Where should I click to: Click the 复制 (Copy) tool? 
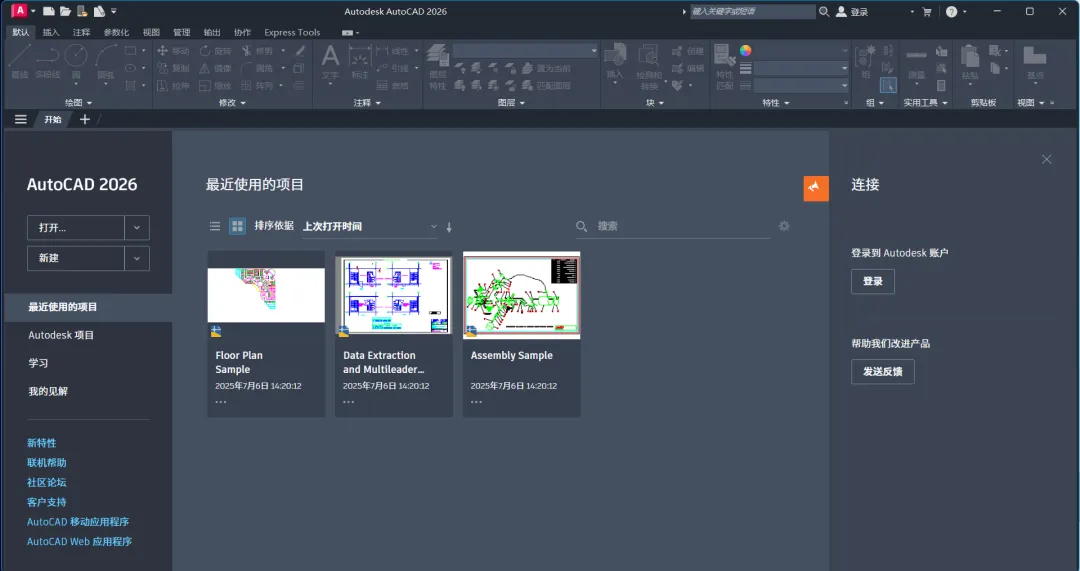tap(173, 68)
